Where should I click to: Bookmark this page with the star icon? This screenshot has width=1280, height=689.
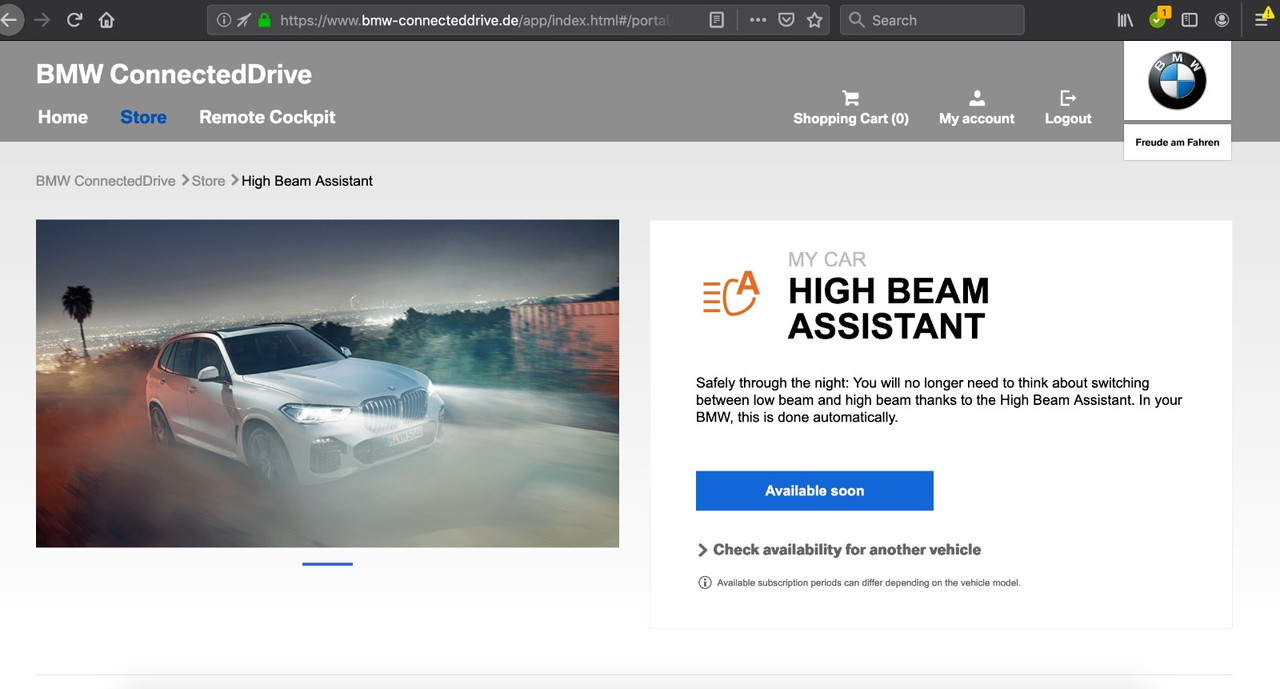point(815,20)
